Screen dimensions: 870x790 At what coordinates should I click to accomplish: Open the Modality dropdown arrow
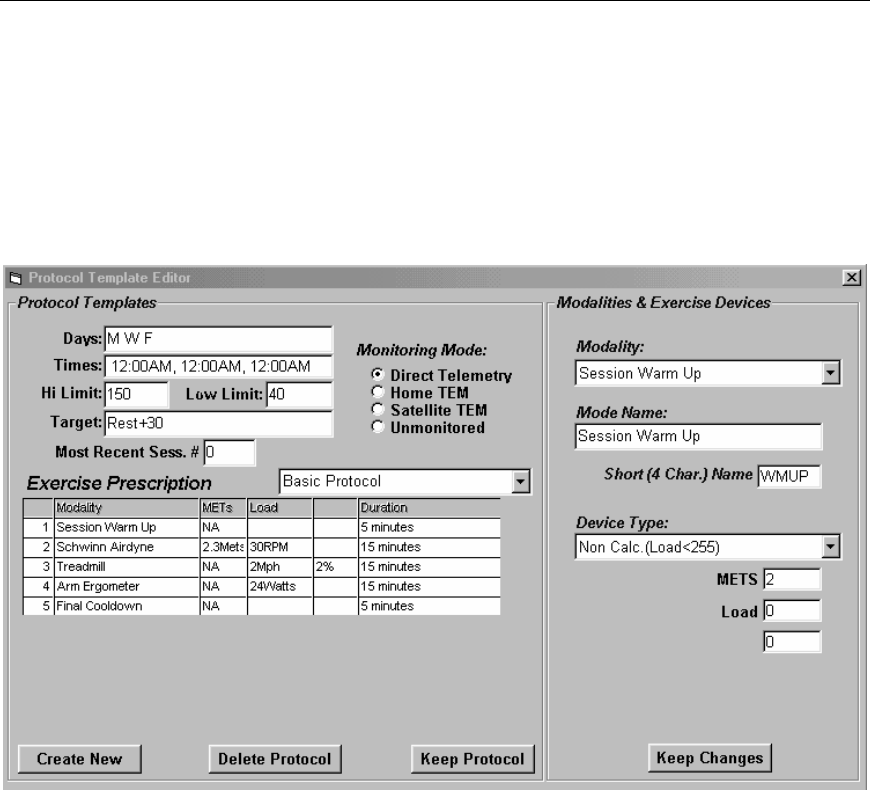(x=830, y=373)
